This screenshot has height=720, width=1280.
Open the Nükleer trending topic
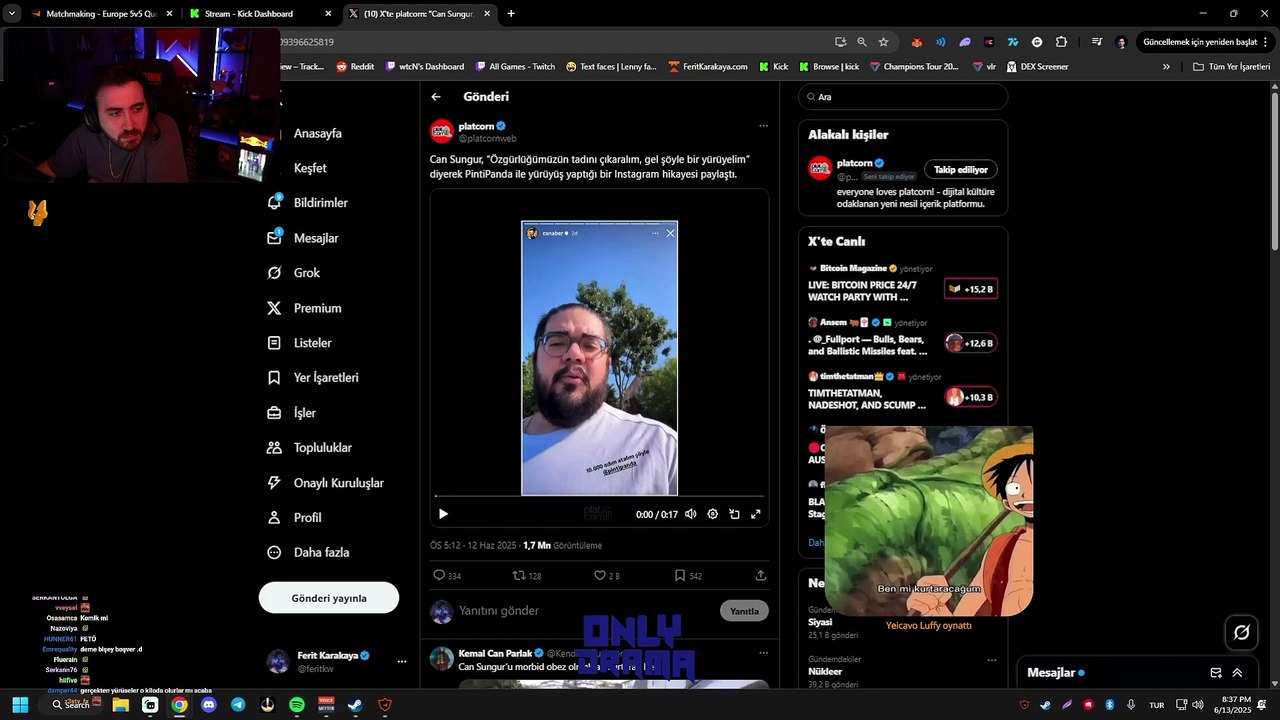click(x=824, y=672)
